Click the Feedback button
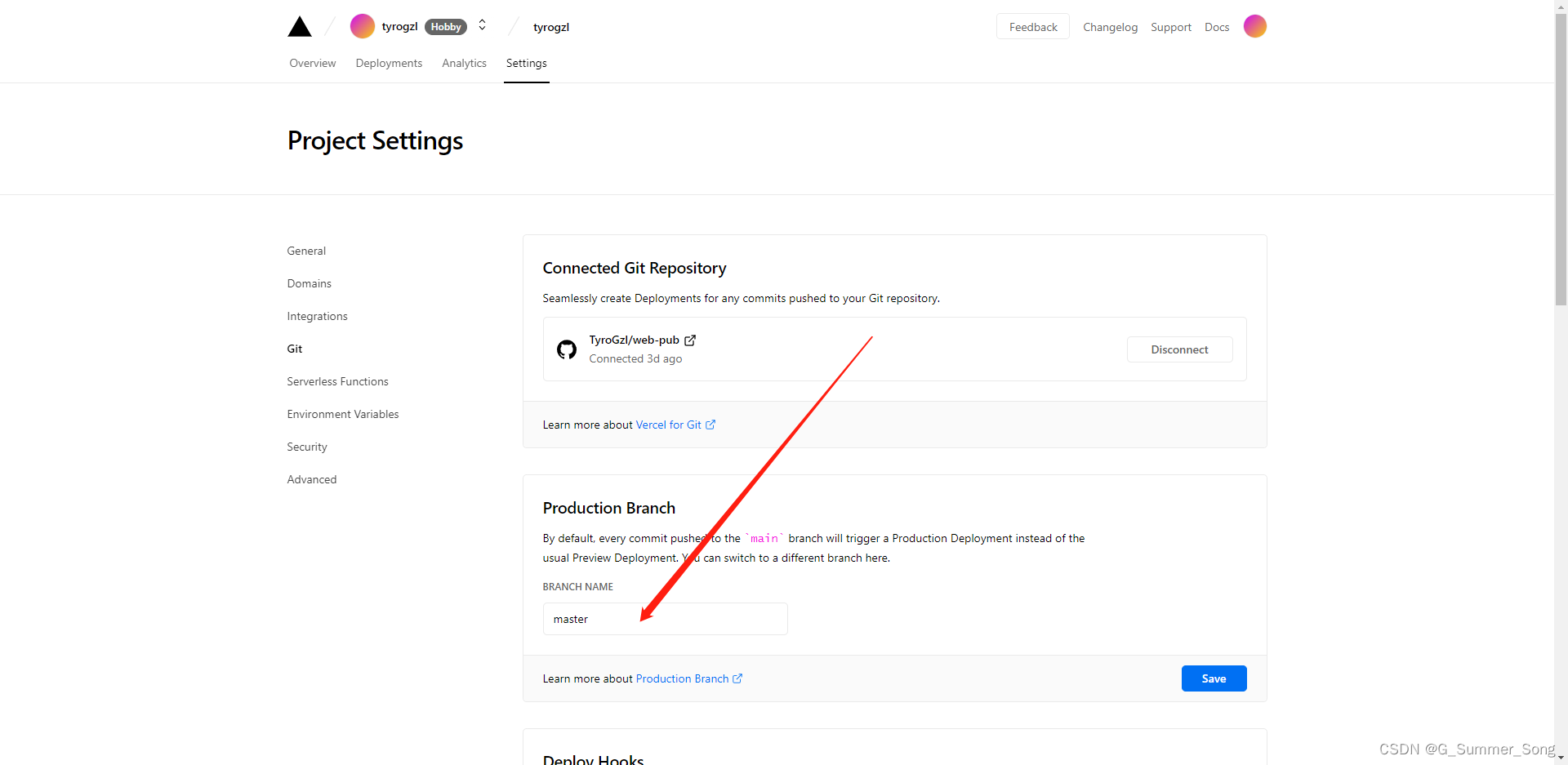 click(1033, 27)
